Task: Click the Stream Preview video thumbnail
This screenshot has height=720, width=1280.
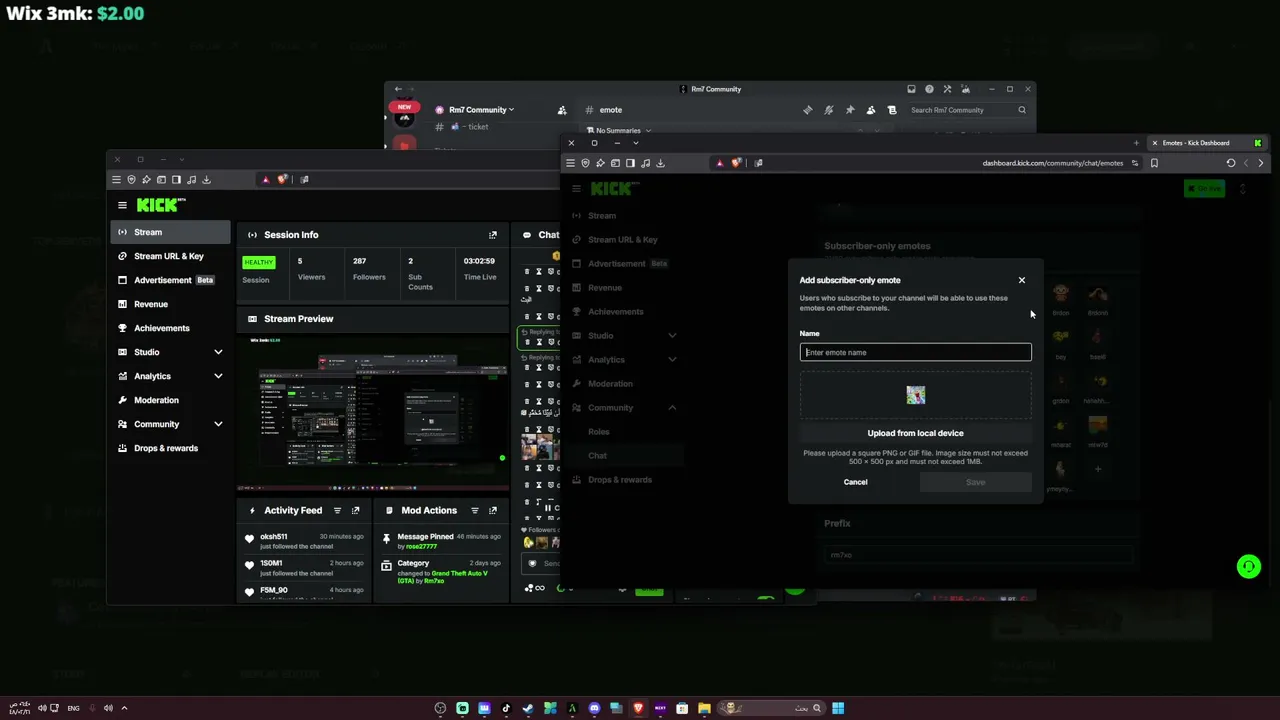Action: 373,412
